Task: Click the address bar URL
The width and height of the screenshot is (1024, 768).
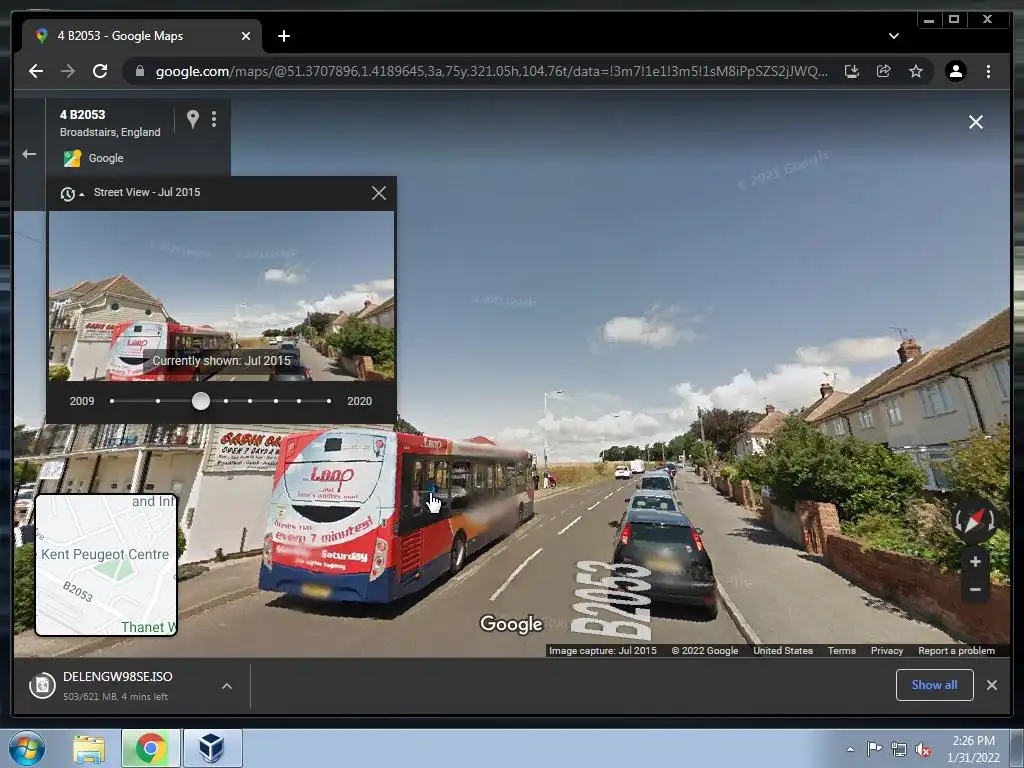Action: tap(491, 71)
